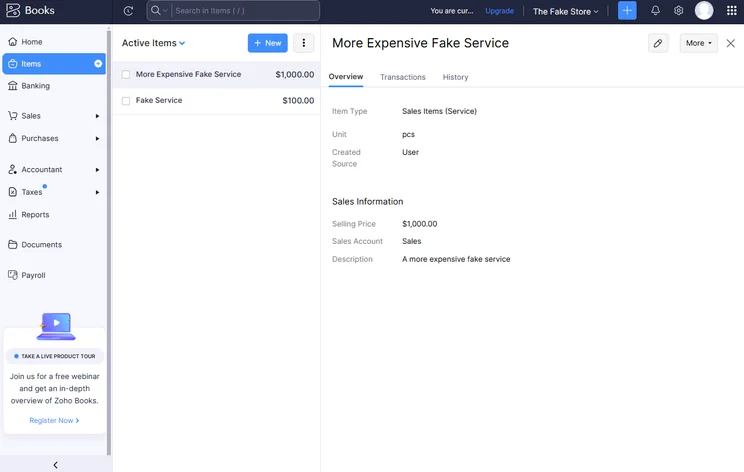Click the Zoho Books logo icon
Viewport: 744px width, 472px height.
pyautogui.click(x=13, y=10)
